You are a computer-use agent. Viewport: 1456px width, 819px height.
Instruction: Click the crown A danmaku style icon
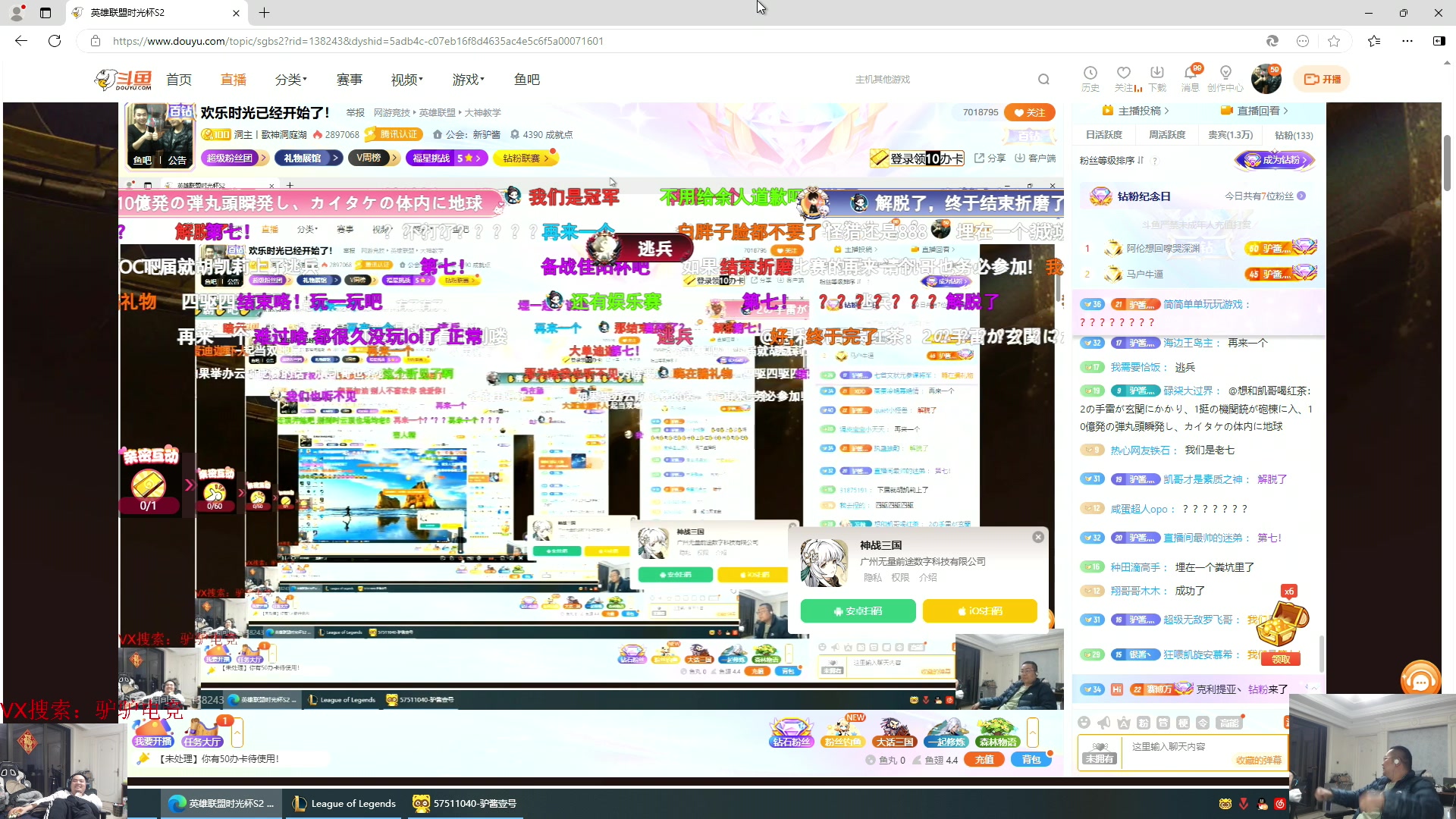(1123, 723)
